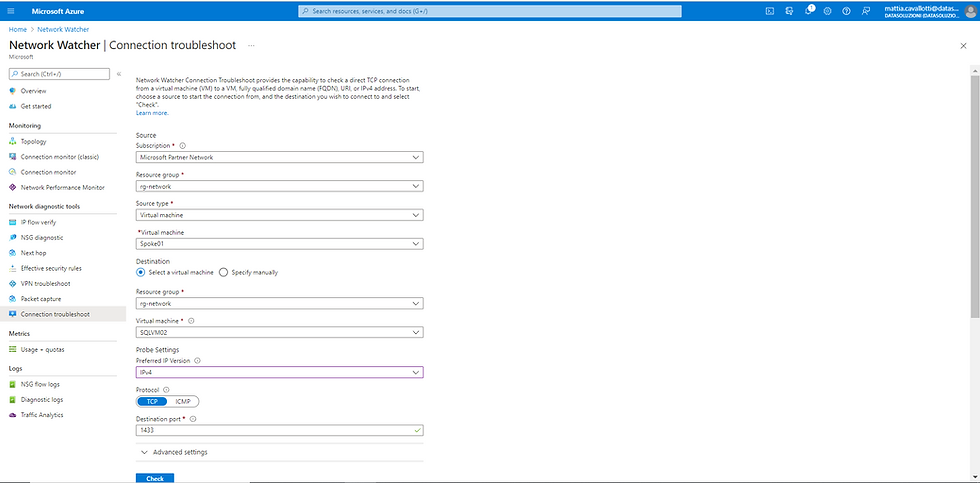Screen dimensions: 980x483
Task: Click Network Performance Monitor icon
Action: pyautogui.click(x=12, y=187)
